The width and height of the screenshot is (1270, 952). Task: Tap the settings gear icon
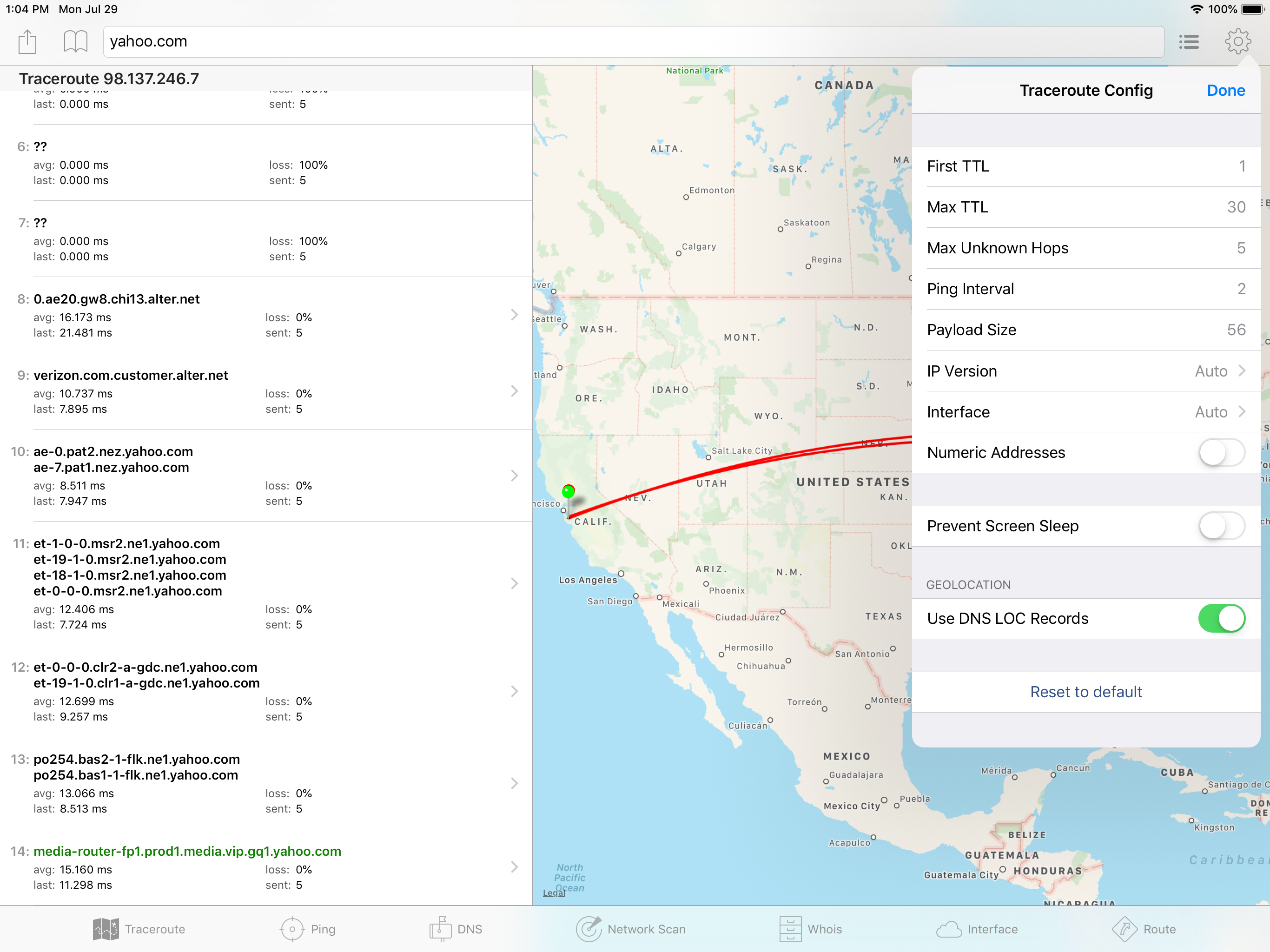[1237, 42]
